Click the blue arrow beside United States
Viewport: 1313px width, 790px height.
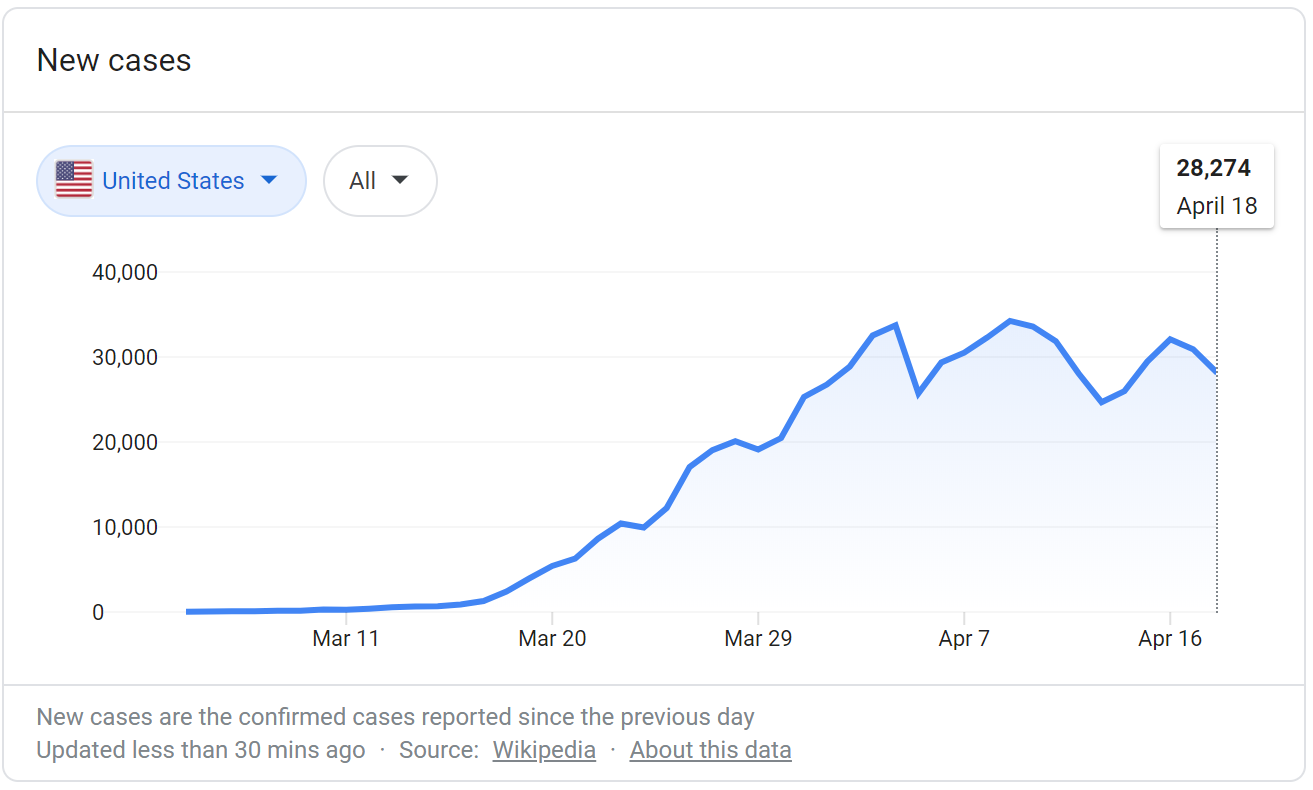click(268, 180)
